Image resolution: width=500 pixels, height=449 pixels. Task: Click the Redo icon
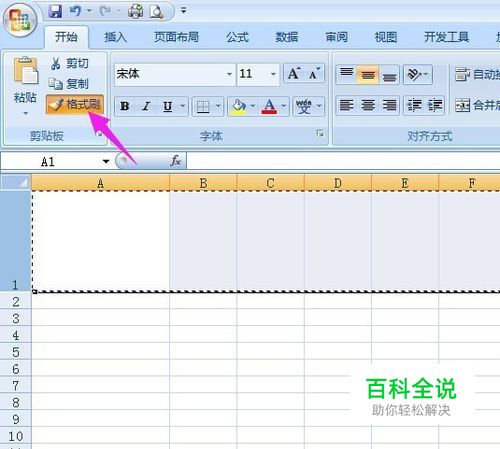pos(106,11)
